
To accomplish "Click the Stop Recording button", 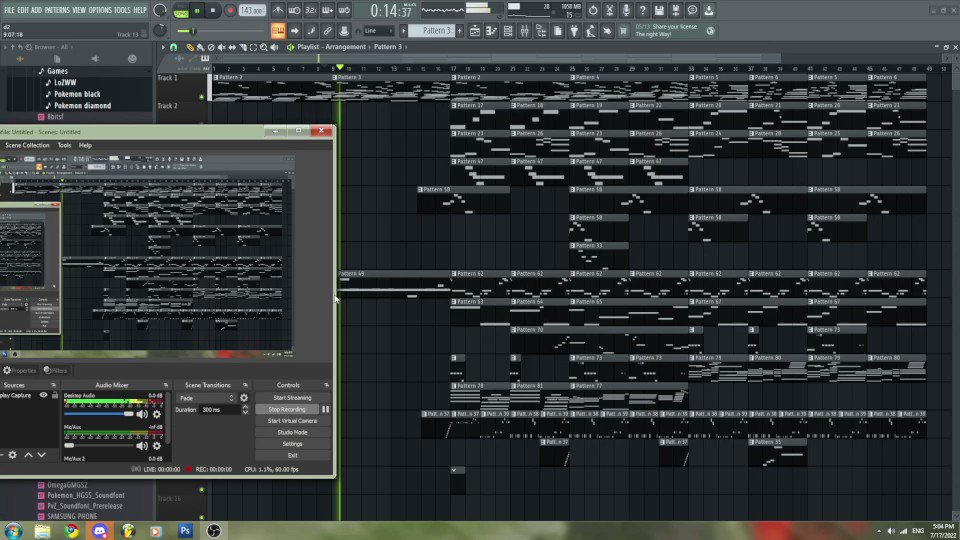I will (x=287, y=409).
